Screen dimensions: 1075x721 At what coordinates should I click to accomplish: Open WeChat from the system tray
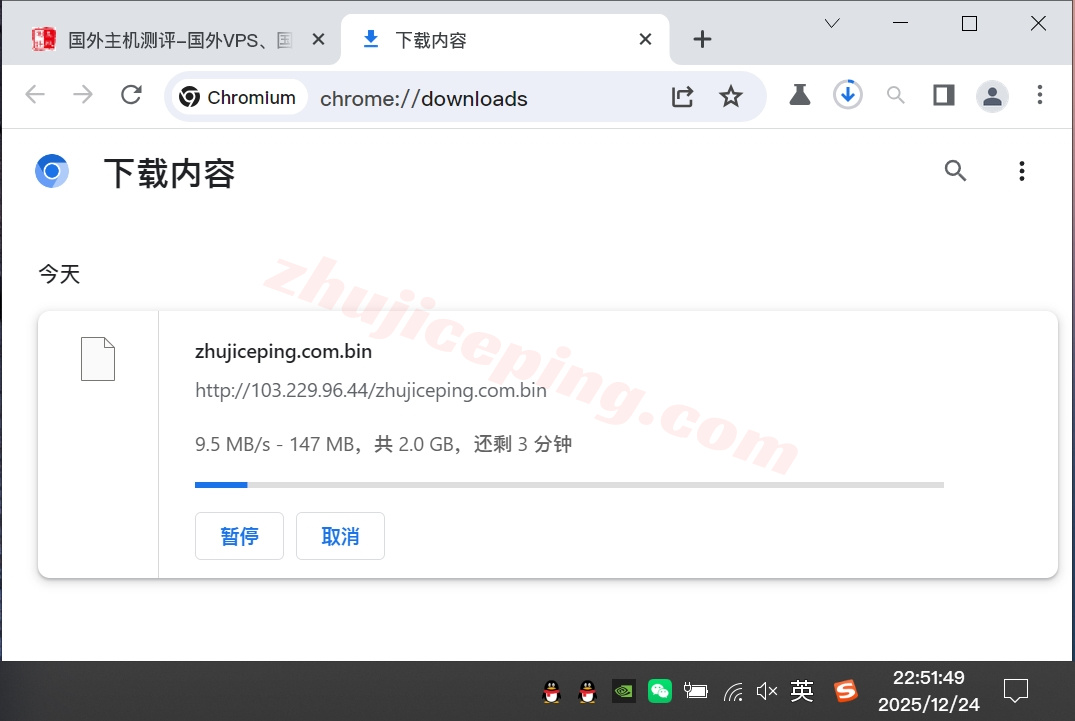click(x=659, y=690)
